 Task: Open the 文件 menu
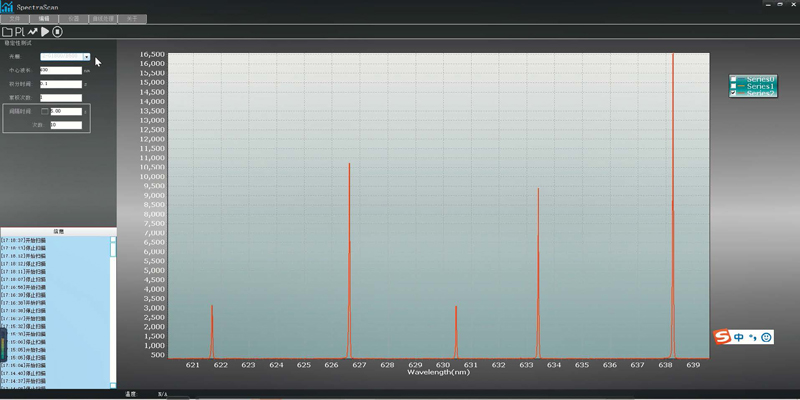click(x=15, y=19)
